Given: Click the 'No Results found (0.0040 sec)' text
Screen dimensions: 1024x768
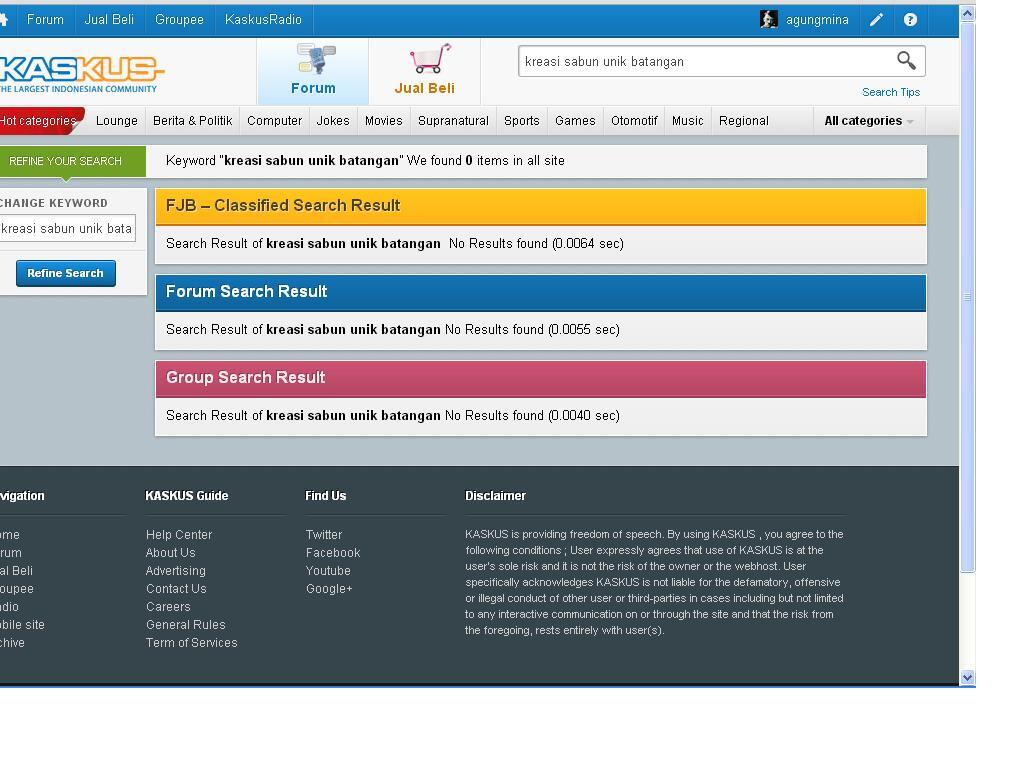Looking at the screenshot, I should 532,416.
